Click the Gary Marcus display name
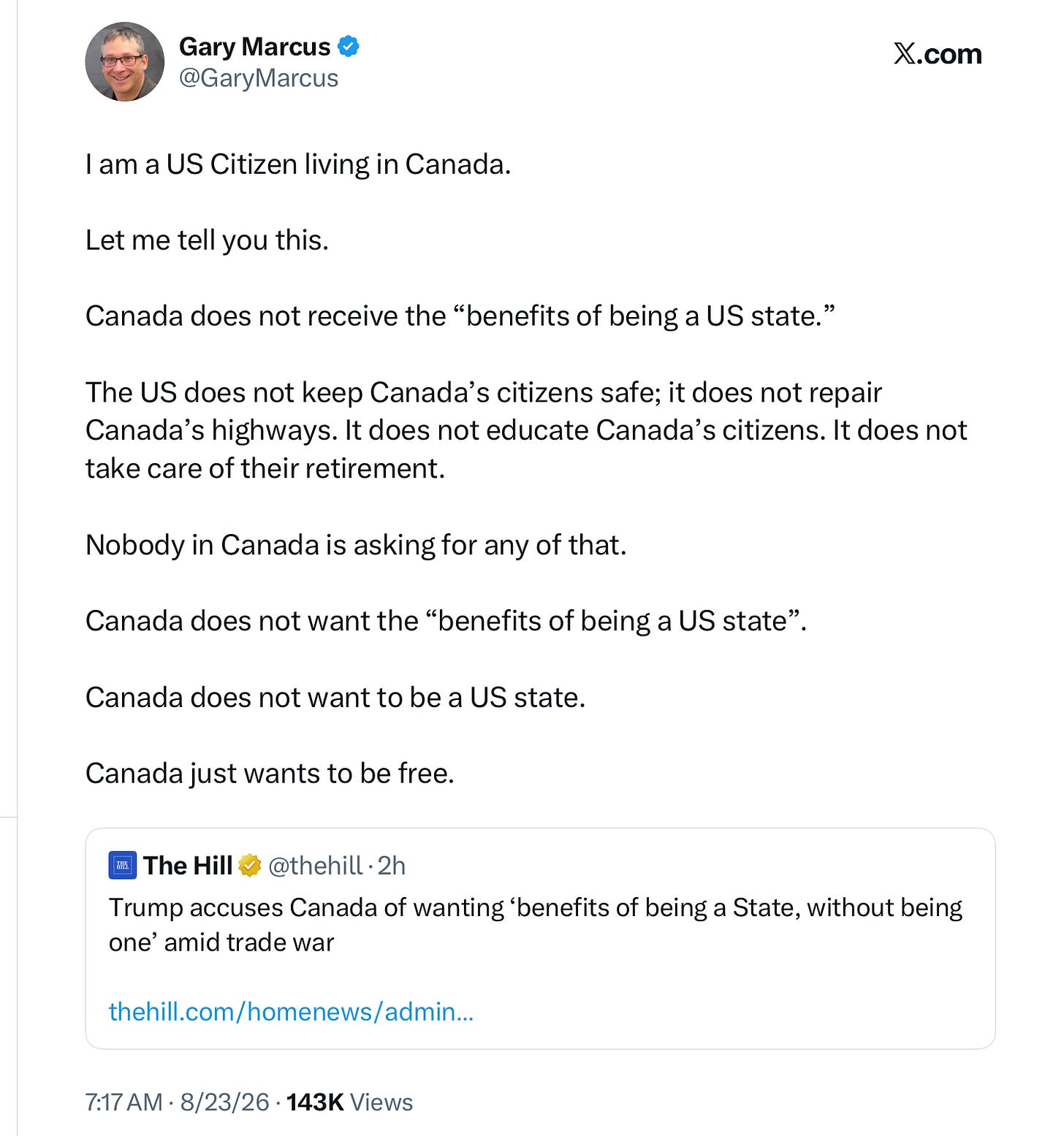 point(255,46)
